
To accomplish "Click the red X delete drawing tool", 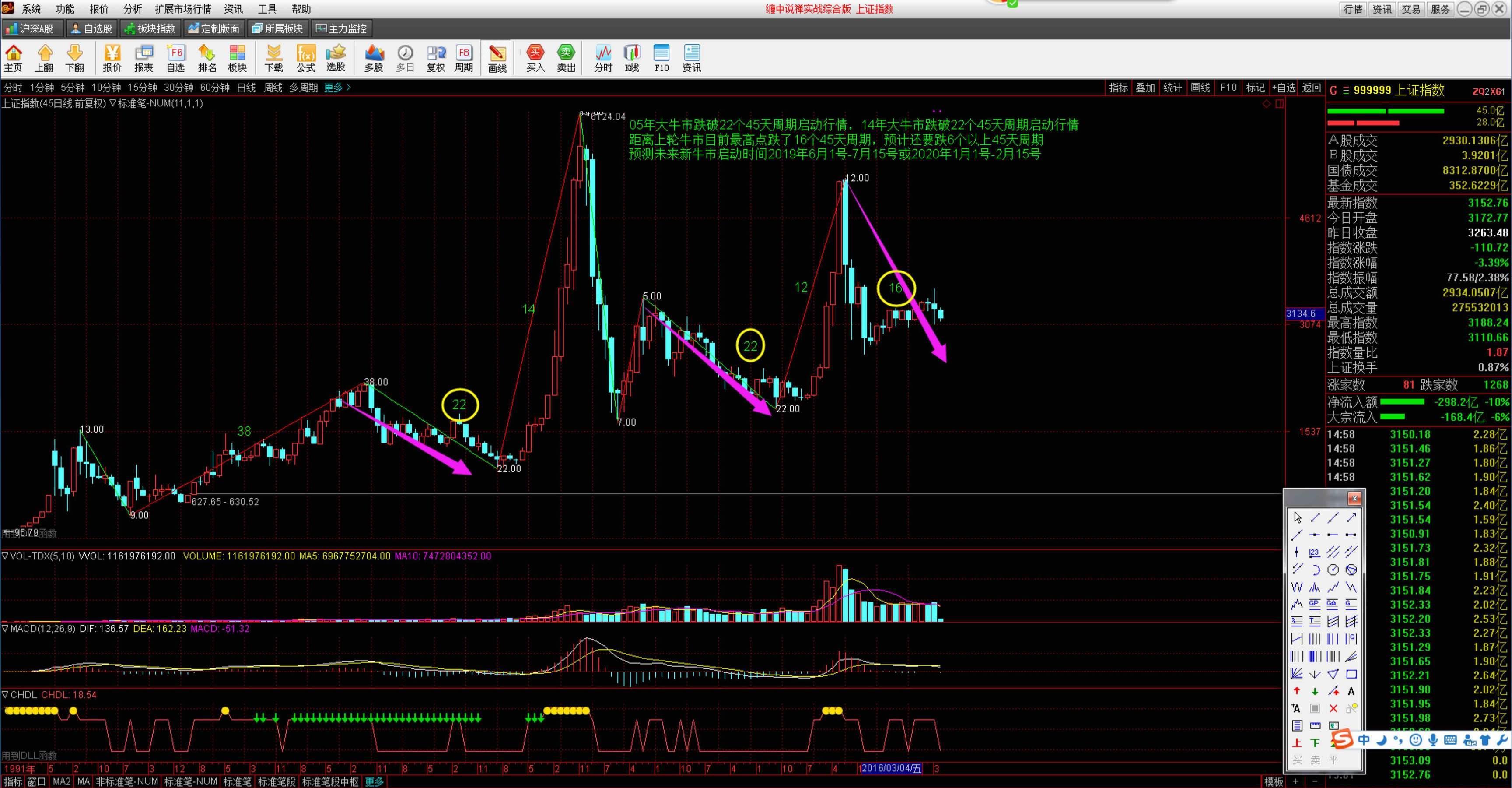I will [x=1333, y=709].
